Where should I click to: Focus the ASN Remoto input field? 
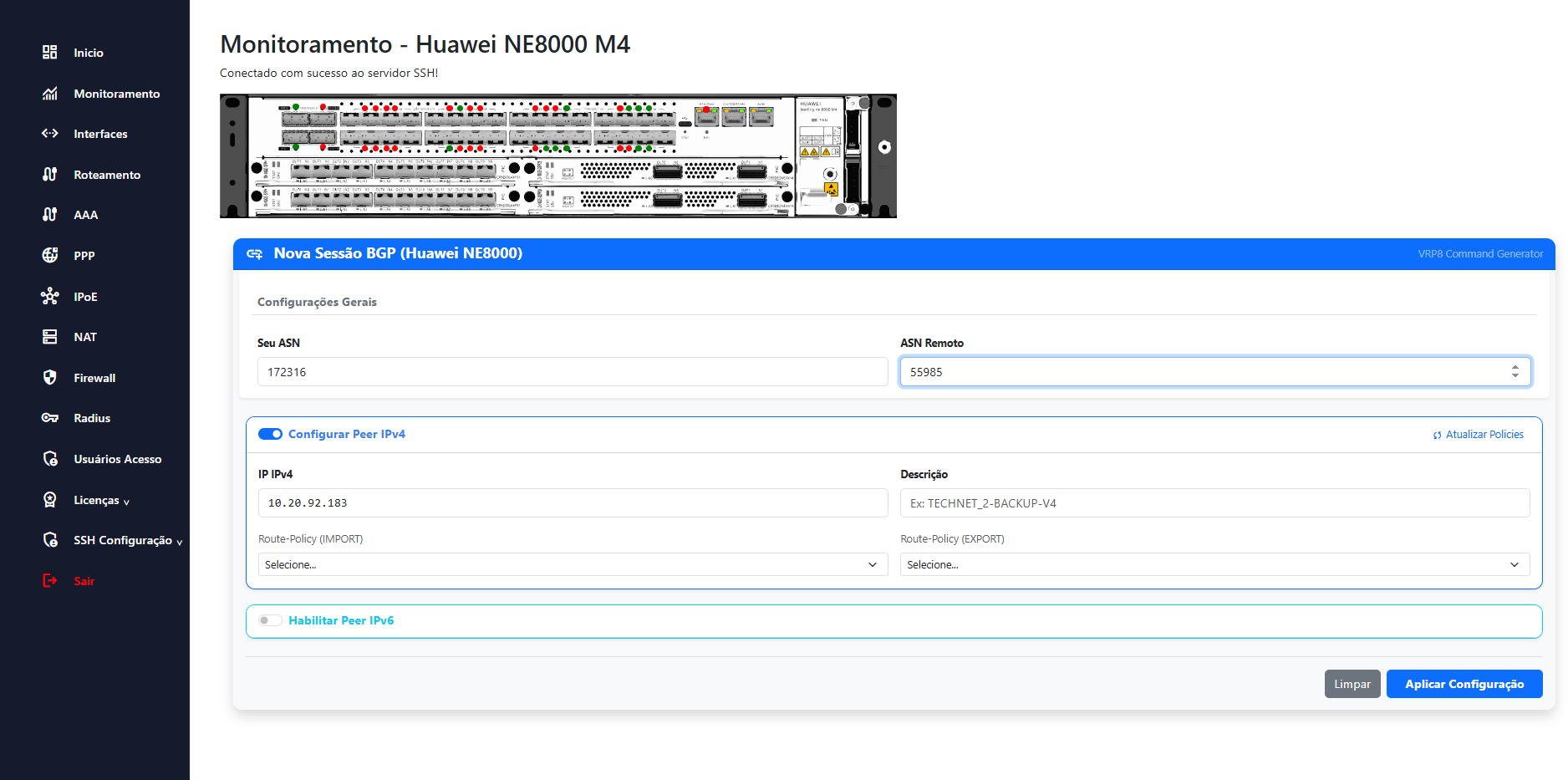[1215, 372]
